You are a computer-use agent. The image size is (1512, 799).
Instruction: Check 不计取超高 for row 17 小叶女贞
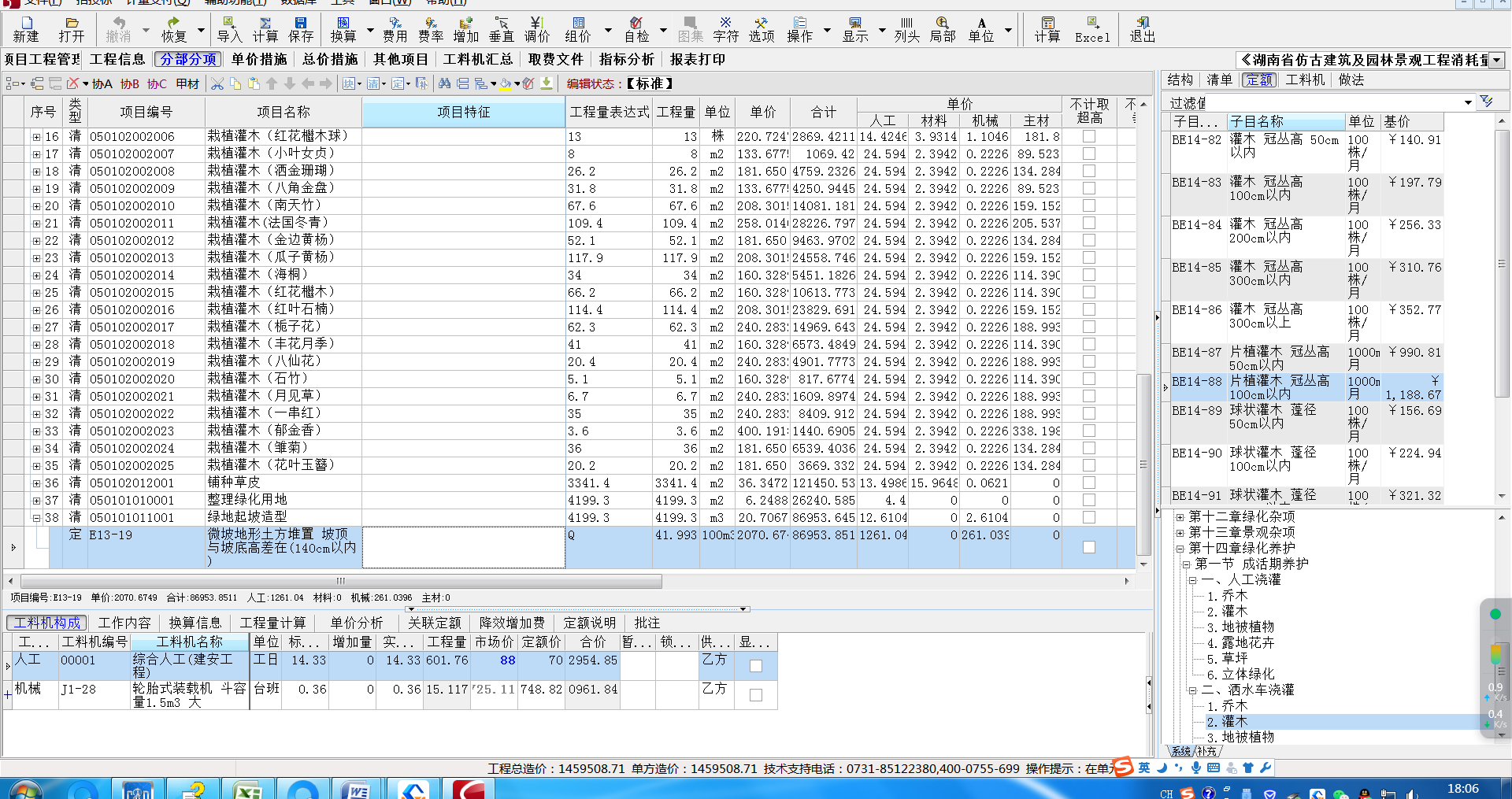(1089, 154)
